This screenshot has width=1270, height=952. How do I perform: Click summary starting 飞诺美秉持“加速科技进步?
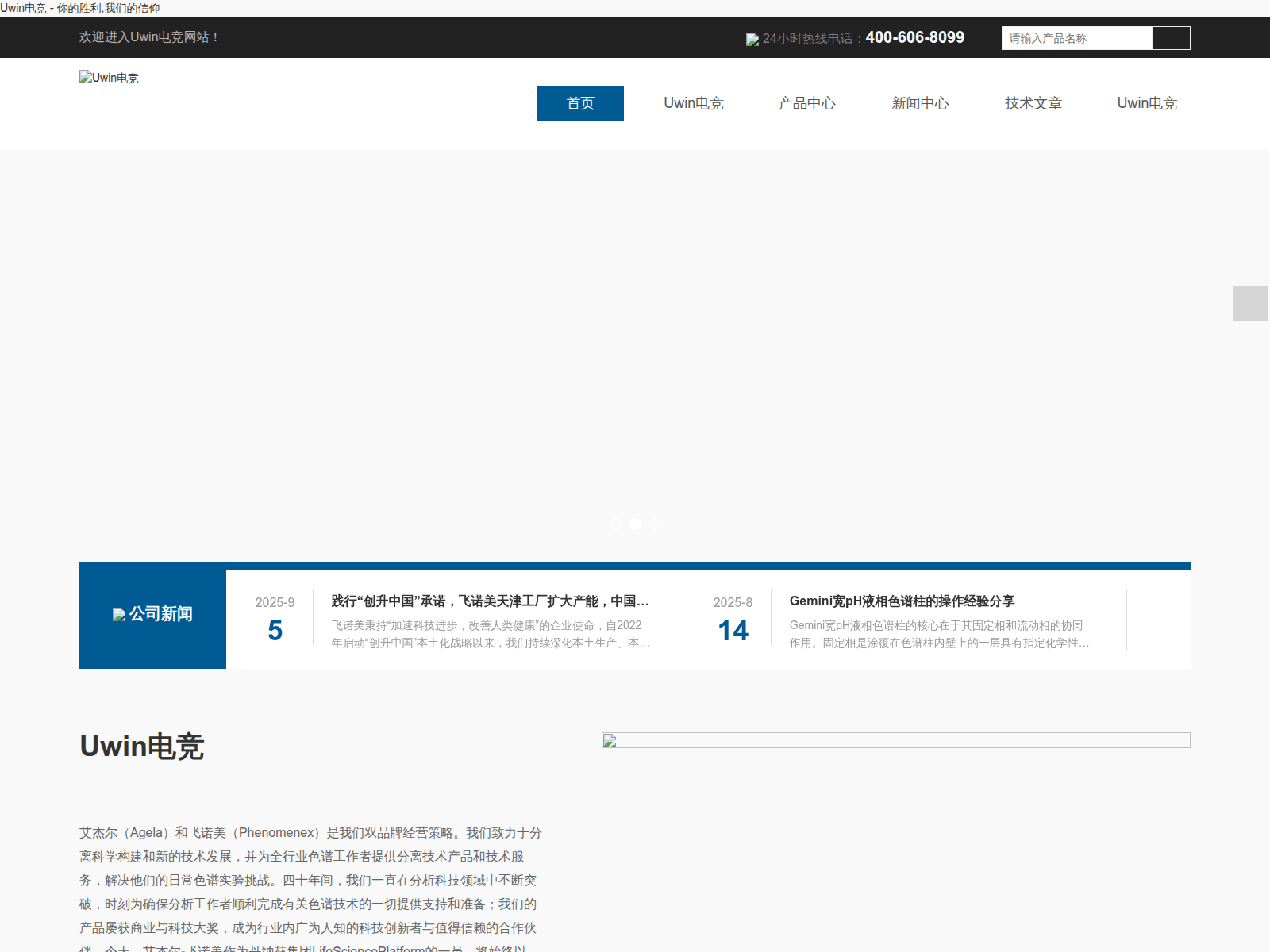pyautogui.click(x=491, y=634)
